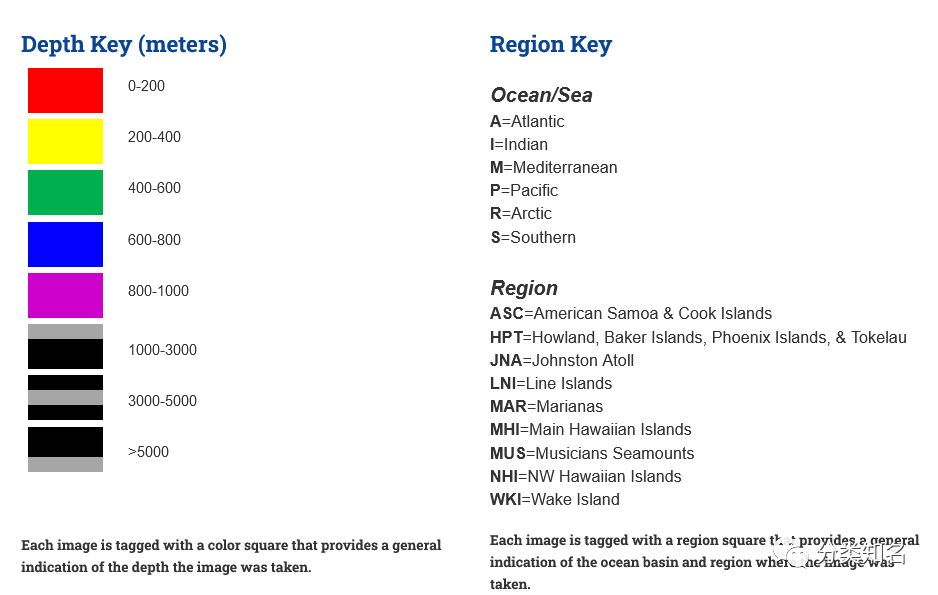The height and width of the screenshot is (595, 938).
Task: Click the Region Key heading
Action: point(550,45)
